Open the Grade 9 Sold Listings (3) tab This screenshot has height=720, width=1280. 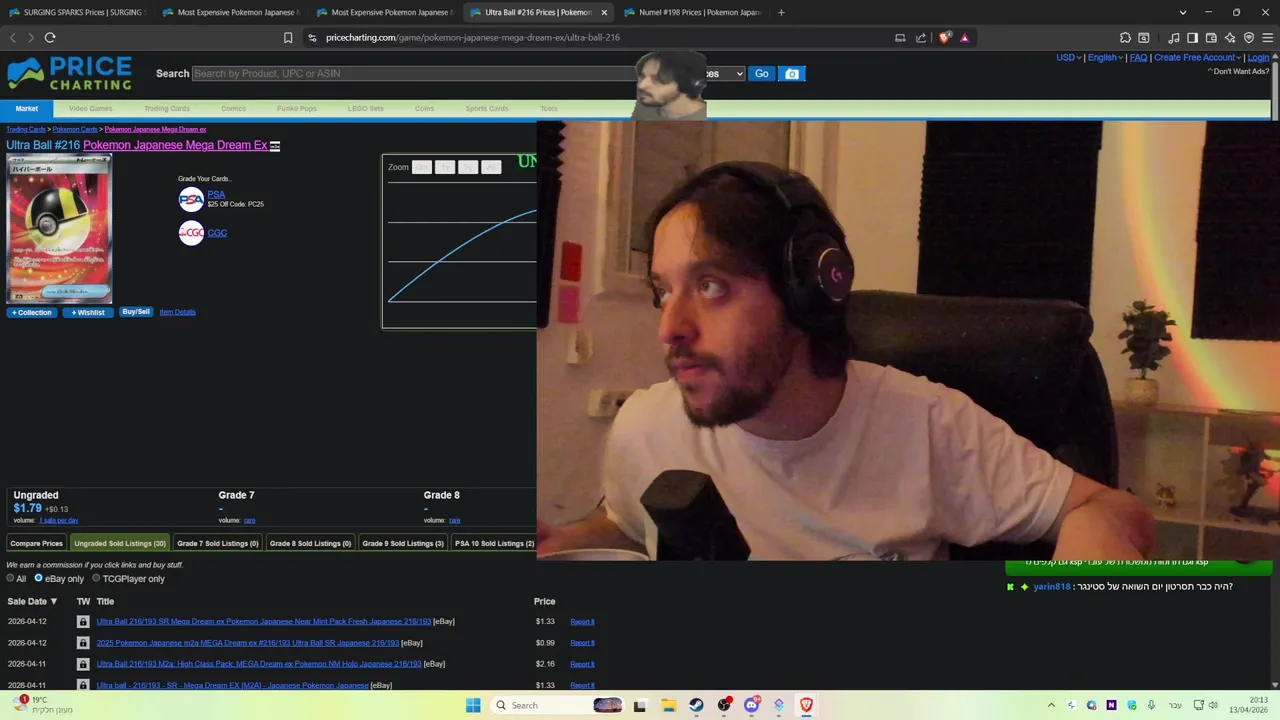coord(403,543)
